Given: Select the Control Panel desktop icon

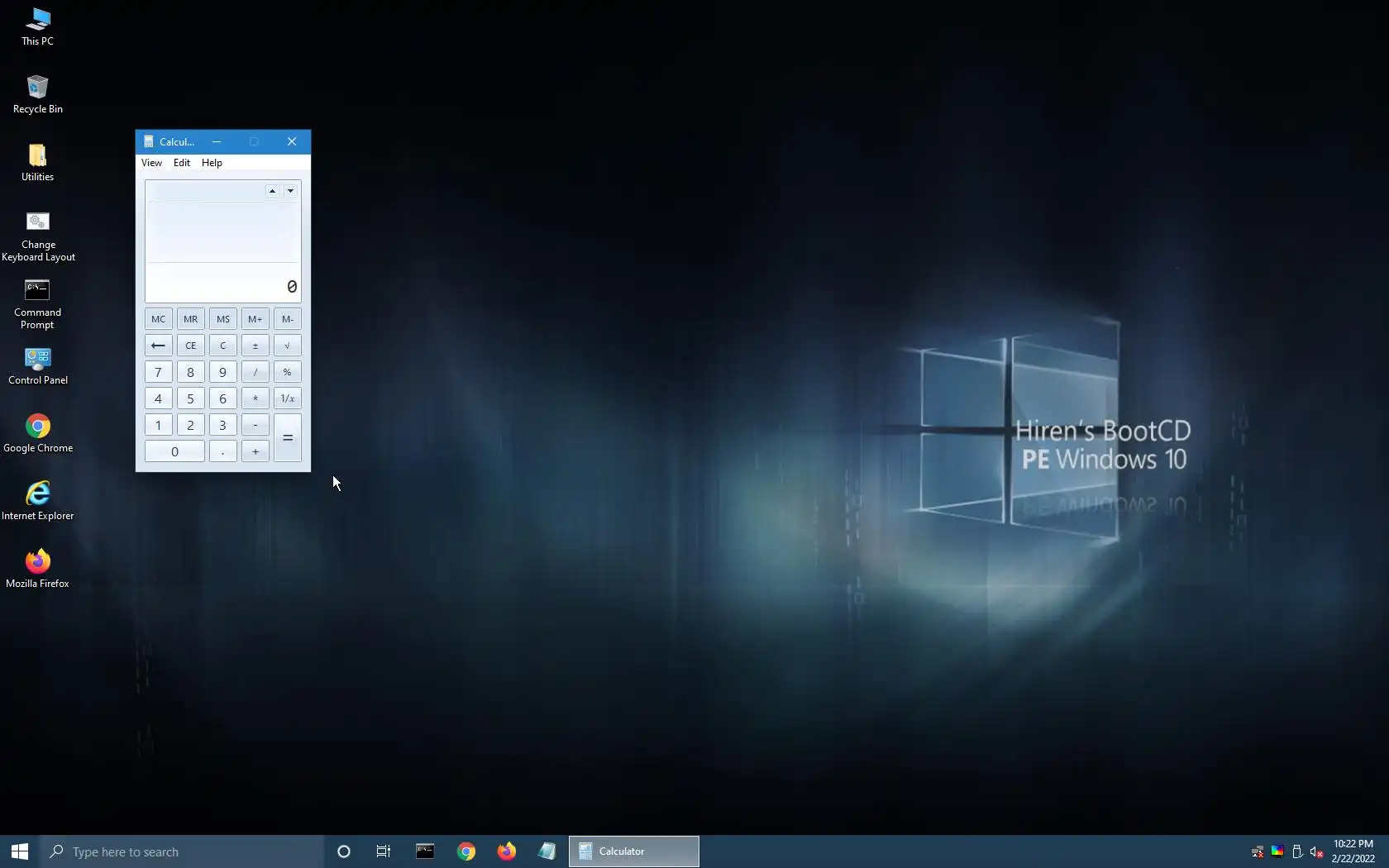Looking at the screenshot, I should (38, 366).
